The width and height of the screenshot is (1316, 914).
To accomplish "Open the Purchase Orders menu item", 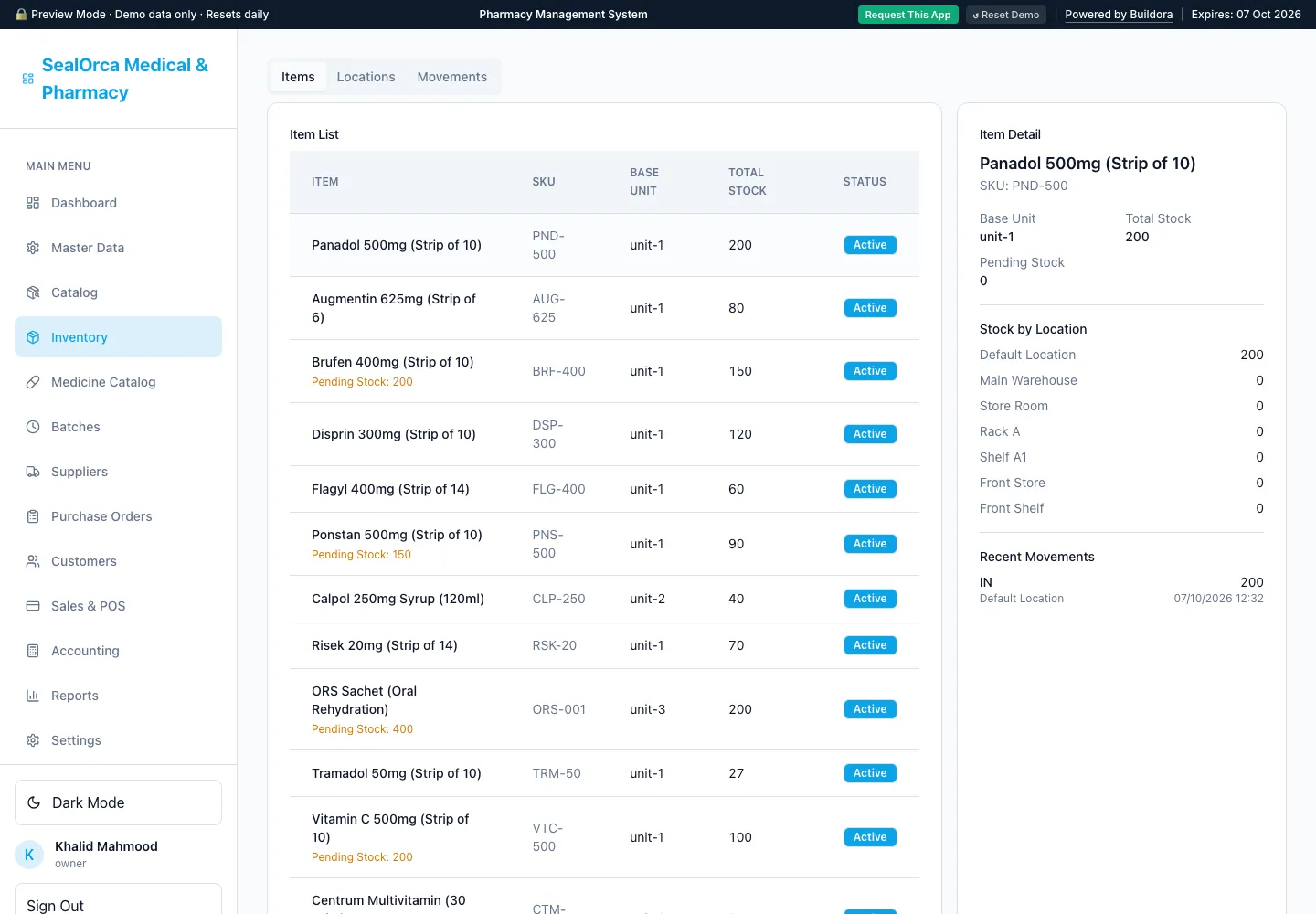I will click(x=118, y=516).
